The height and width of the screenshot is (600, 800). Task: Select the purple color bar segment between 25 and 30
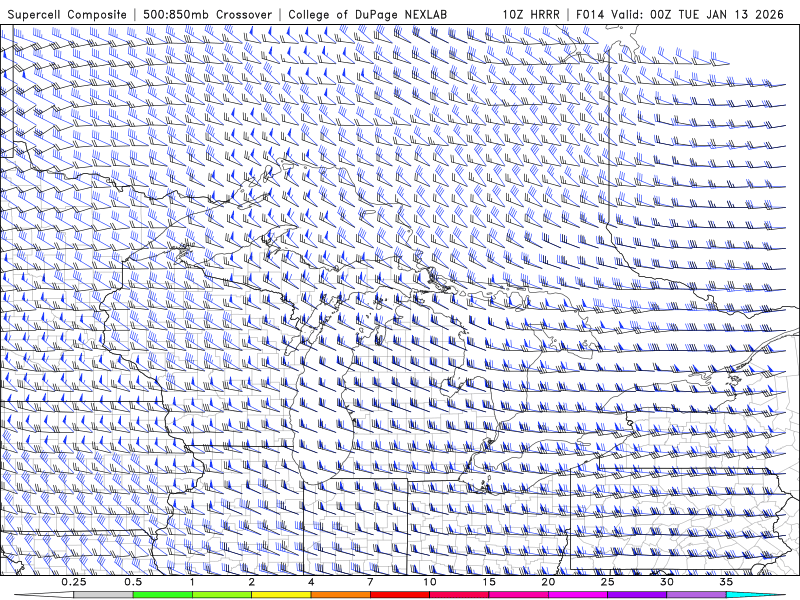pos(637,595)
